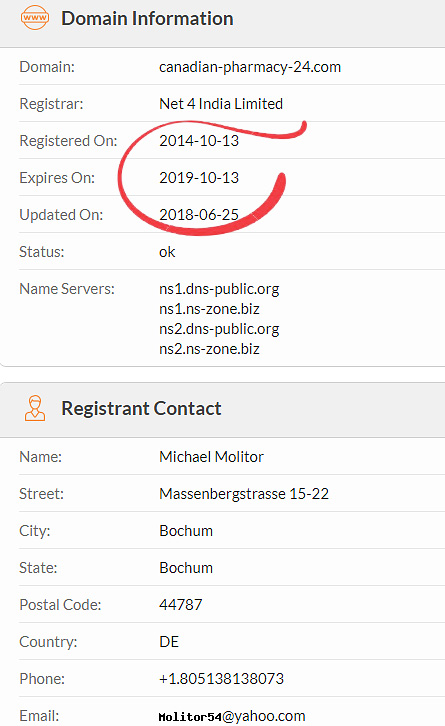Click phone number +1.805138138073
The height and width of the screenshot is (726, 445).
[x=221, y=679]
